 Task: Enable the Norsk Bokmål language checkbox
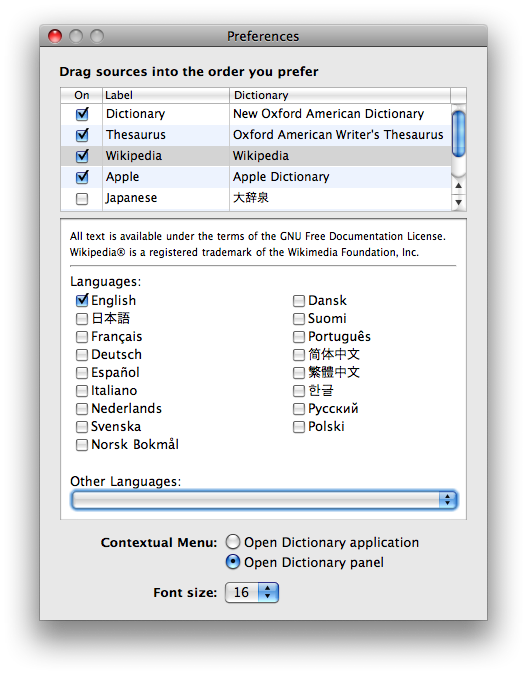pyautogui.click(x=82, y=445)
